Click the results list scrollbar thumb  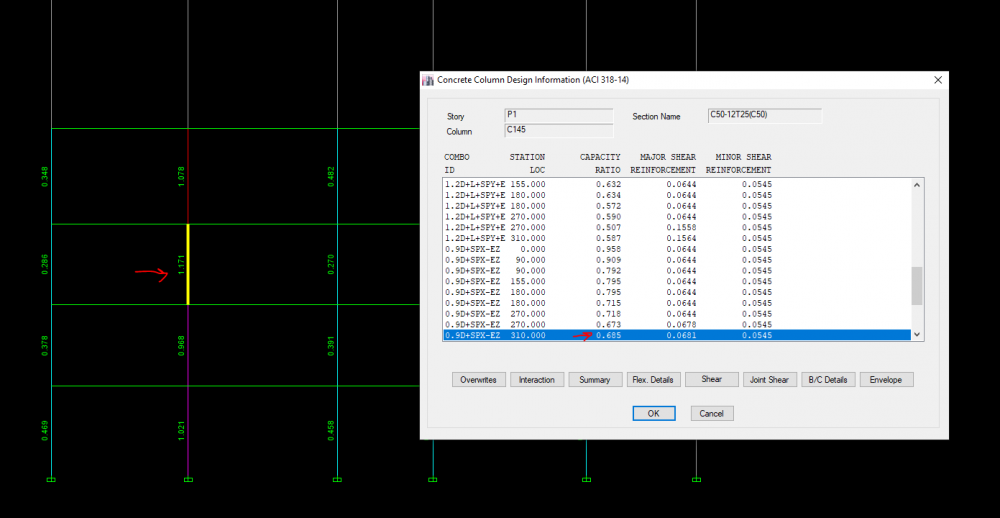(917, 286)
